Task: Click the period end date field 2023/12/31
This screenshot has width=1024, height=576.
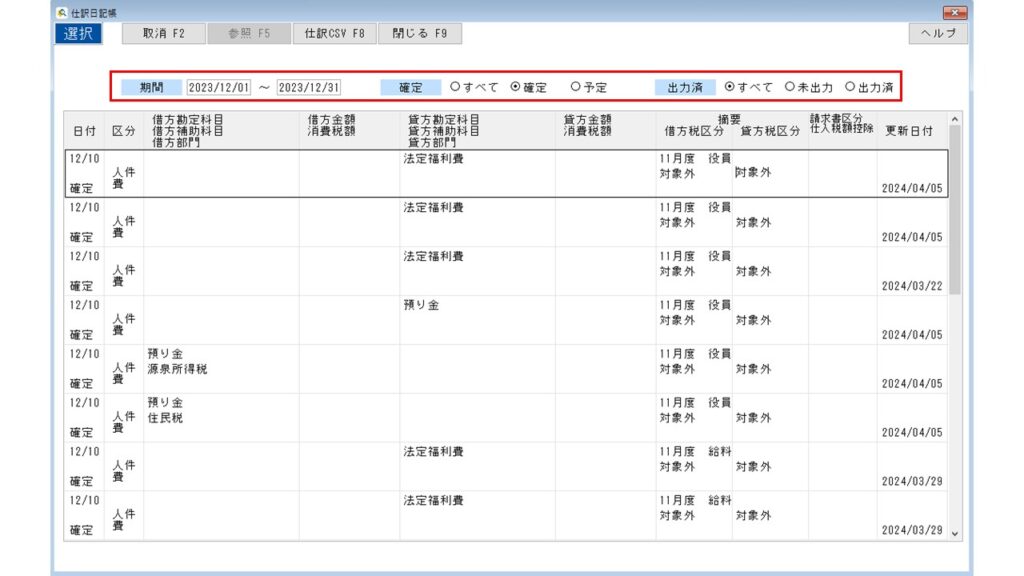Action: (x=308, y=88)
